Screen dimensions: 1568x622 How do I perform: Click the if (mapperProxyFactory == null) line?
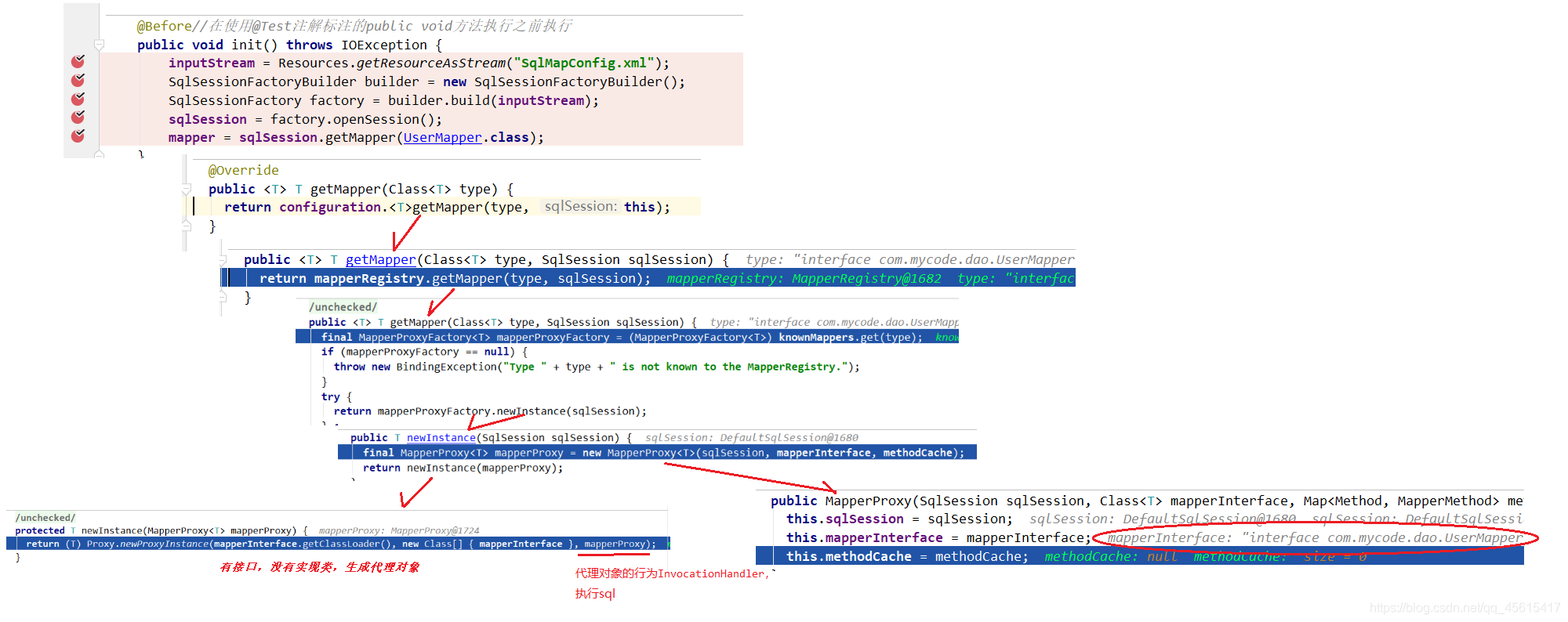pyautogui.click(x=424, y=352)
